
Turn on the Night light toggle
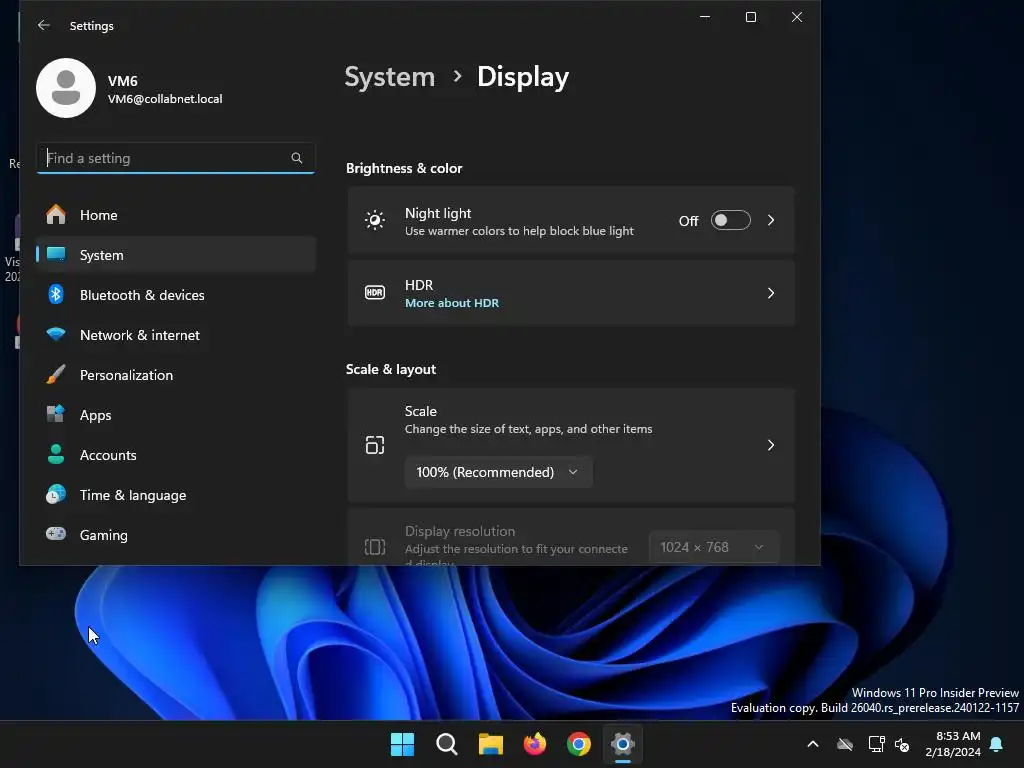click(731, 220)
